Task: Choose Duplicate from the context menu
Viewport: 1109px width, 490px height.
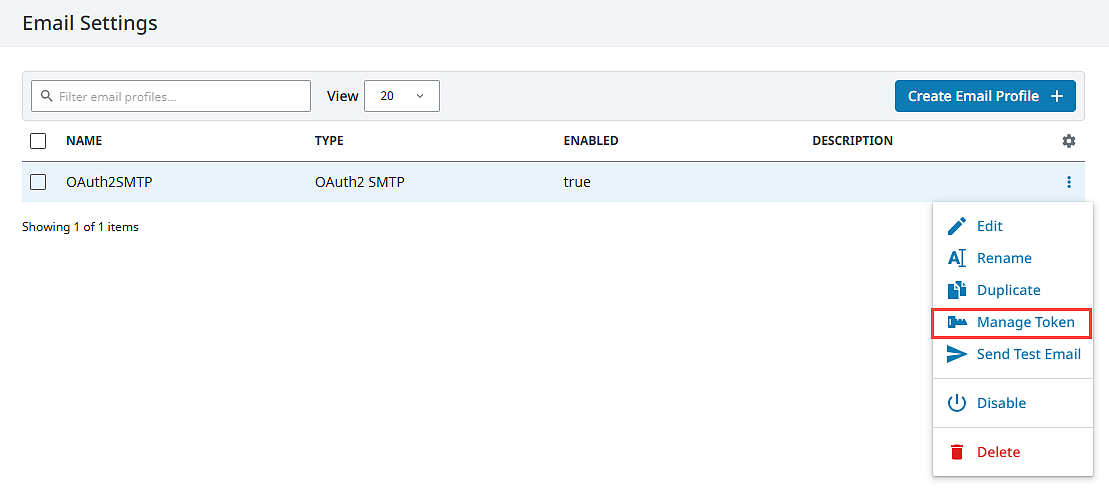Action: pos(1012,290)
